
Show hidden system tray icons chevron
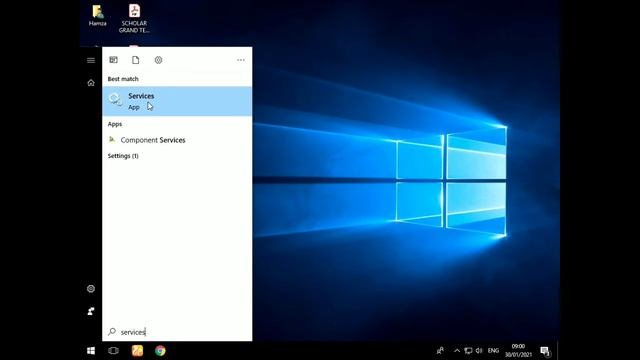tap(457, 351)
